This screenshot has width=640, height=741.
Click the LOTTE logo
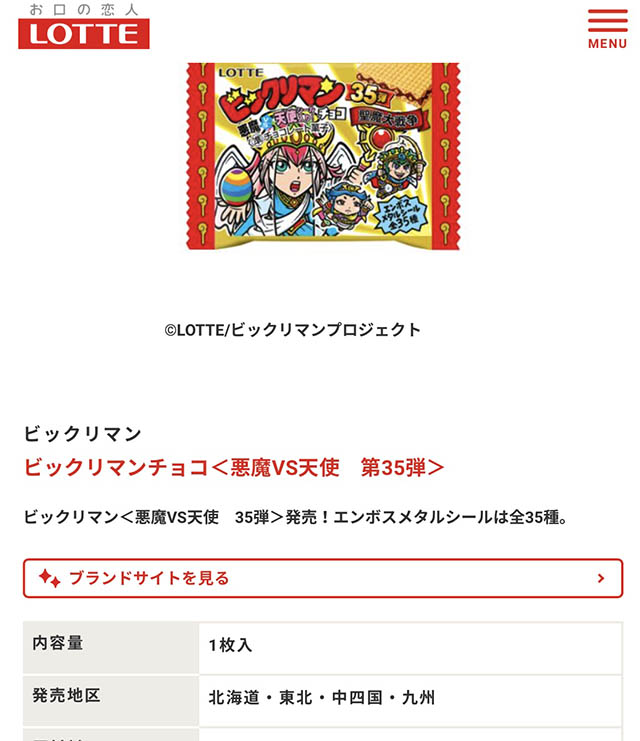tap(84, 34)
